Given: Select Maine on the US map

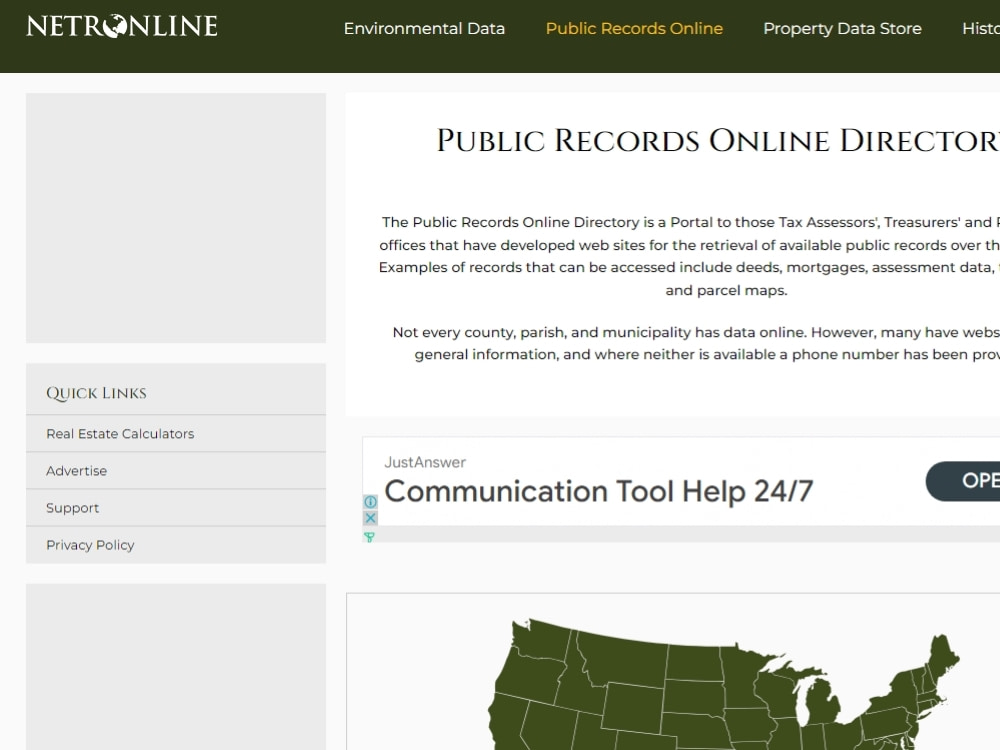Looking at the screenshot, I should coord(942,654).
